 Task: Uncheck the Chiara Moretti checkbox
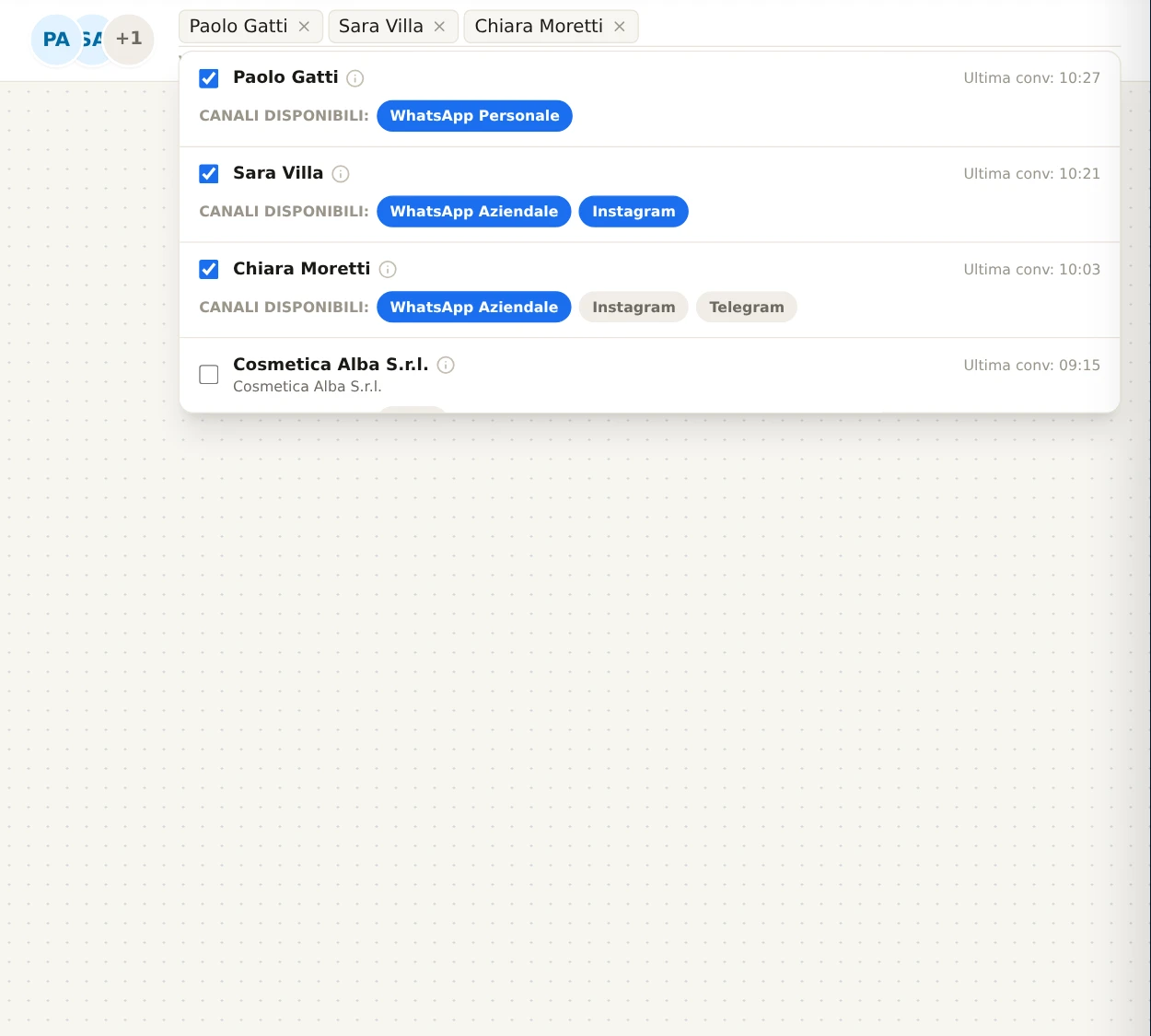pyautogui.click(x=209, y=270)
